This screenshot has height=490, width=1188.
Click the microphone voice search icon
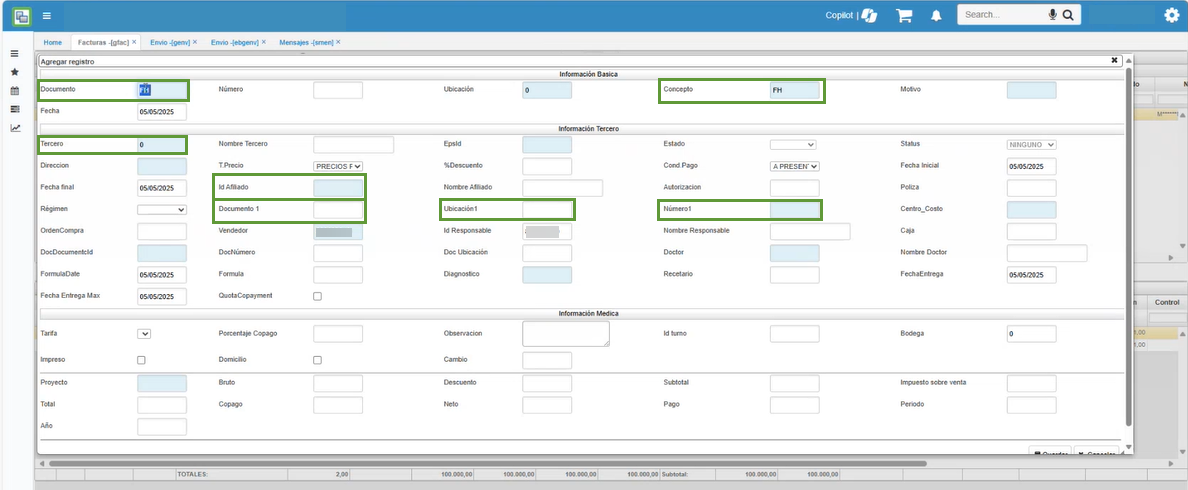(x=1053, y=15)
